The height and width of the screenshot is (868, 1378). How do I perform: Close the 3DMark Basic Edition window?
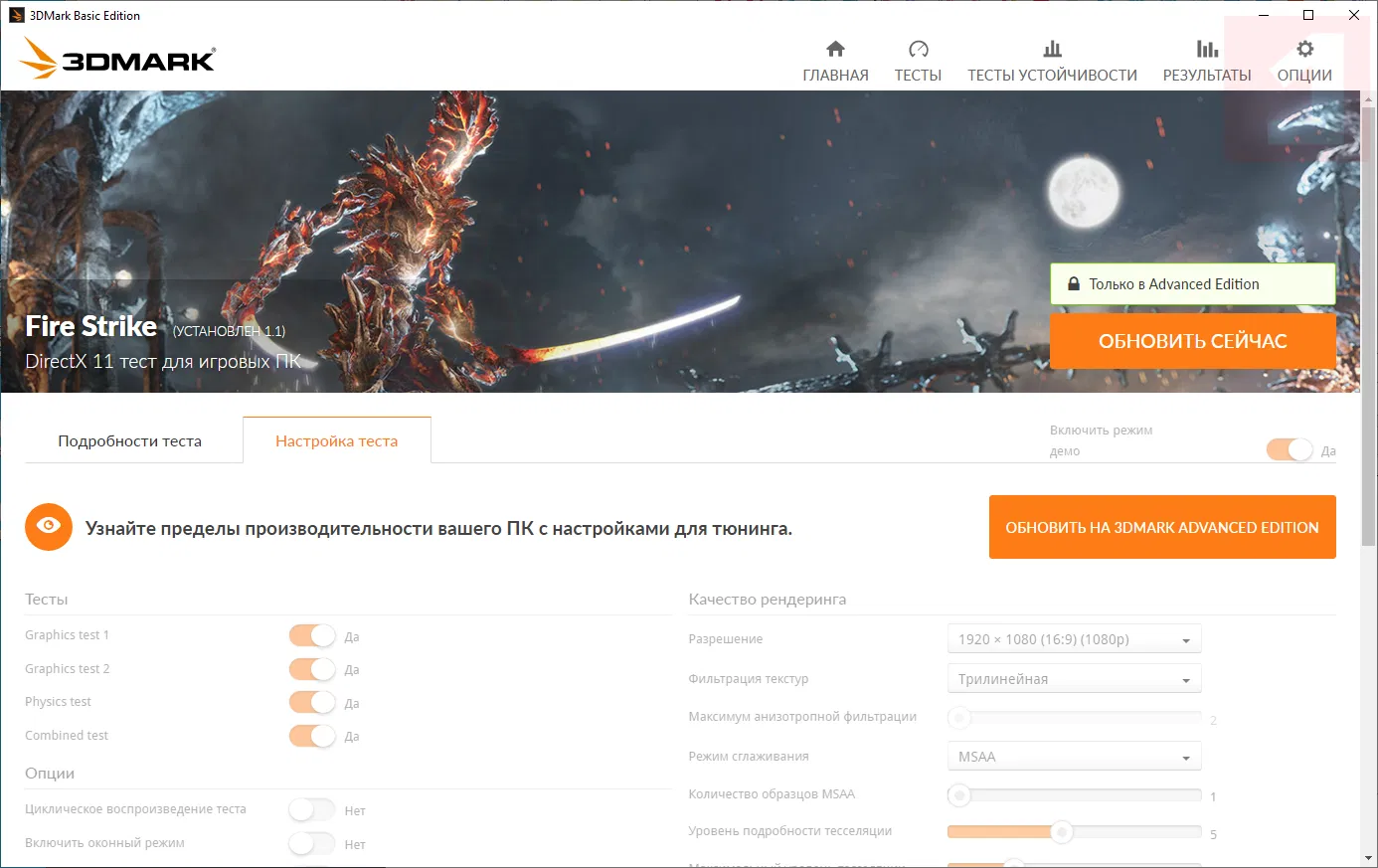click(1354, 15)
